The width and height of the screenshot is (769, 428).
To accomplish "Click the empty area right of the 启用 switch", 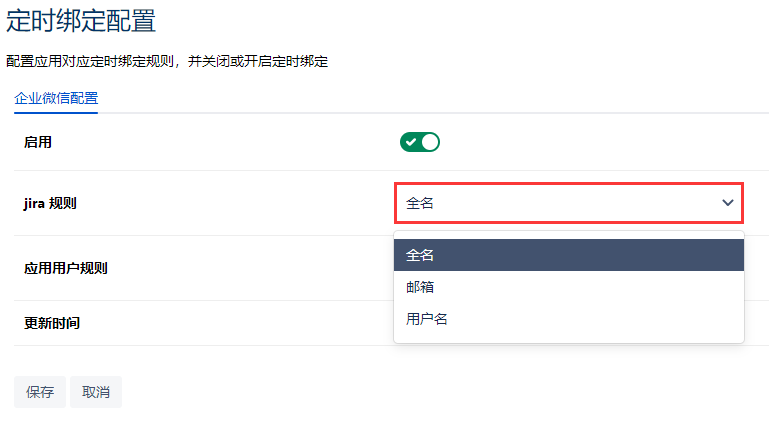I will pyautogui.click(x=590, y=142).
